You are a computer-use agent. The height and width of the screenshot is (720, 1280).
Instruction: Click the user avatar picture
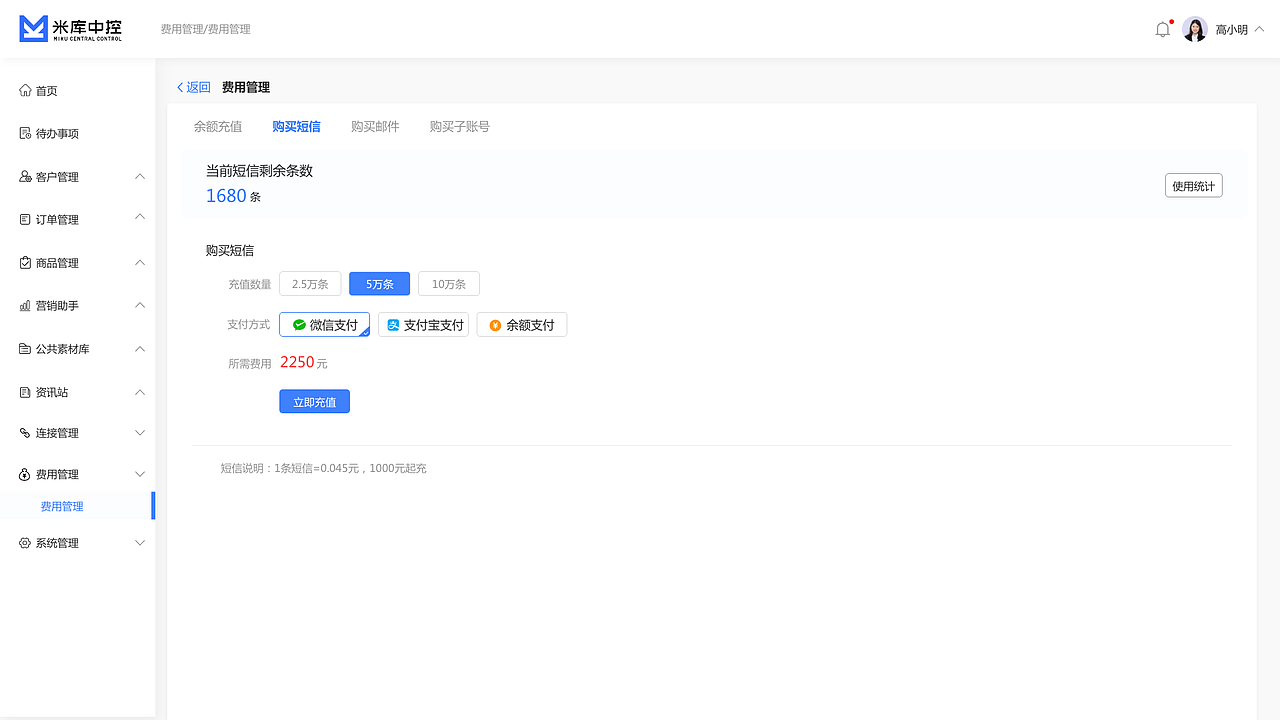pos(1194,29)
